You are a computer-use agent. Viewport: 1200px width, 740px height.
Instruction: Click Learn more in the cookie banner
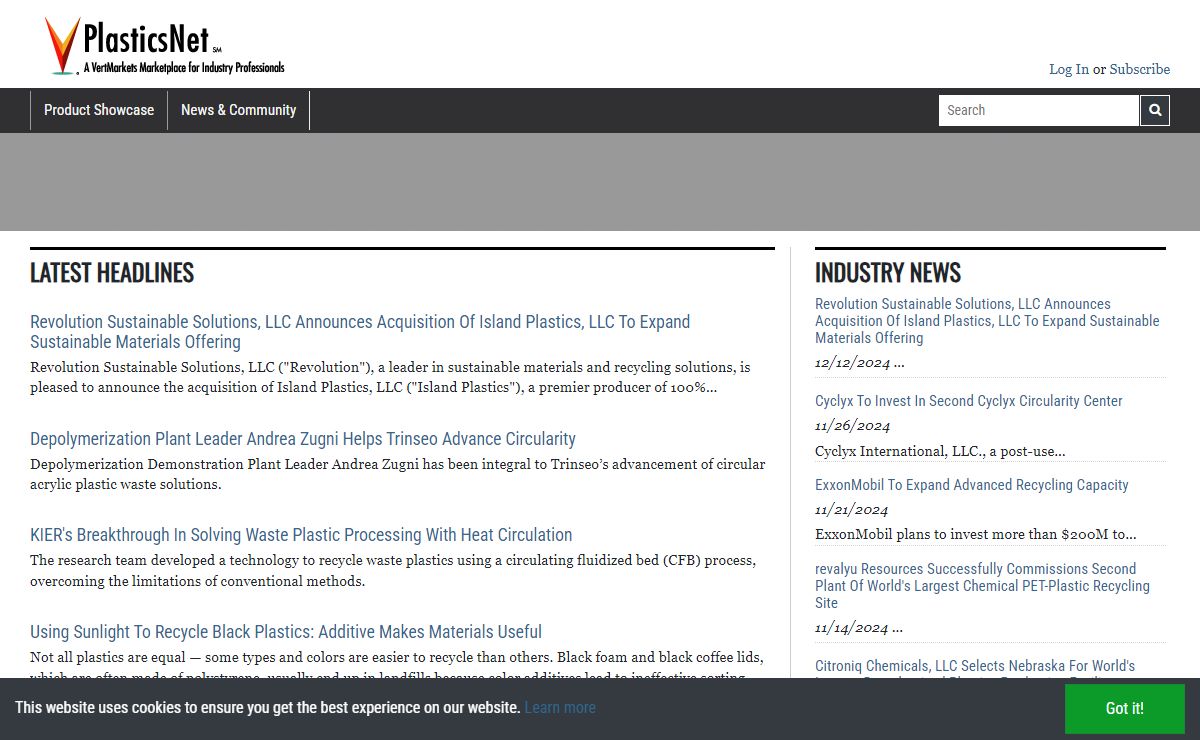click(x=560, y=708)
